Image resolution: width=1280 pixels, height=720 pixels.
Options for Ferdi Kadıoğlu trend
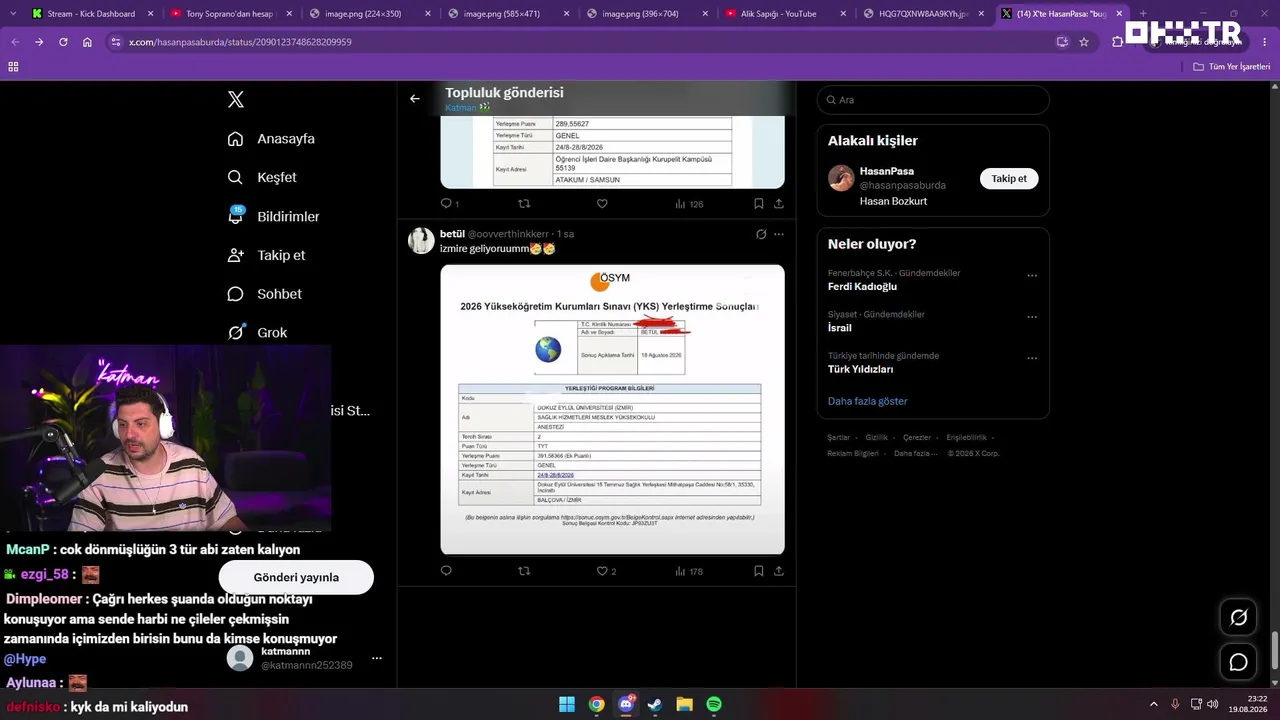coord(1032,276)
